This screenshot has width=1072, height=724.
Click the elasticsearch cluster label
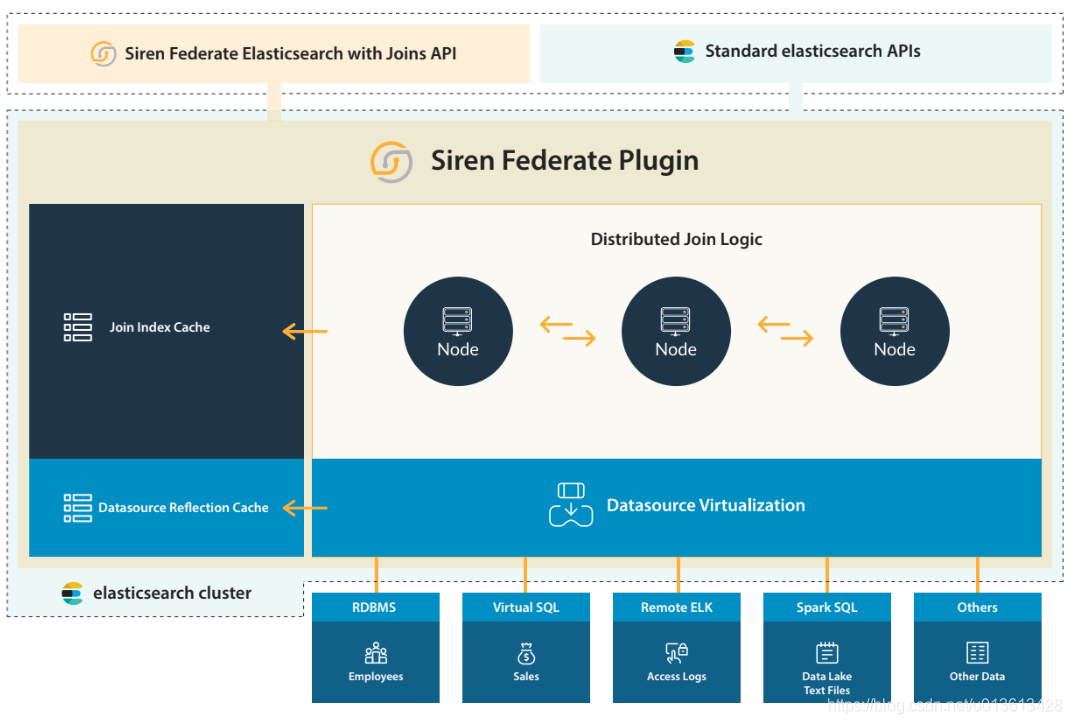click(x=172, y=593)
